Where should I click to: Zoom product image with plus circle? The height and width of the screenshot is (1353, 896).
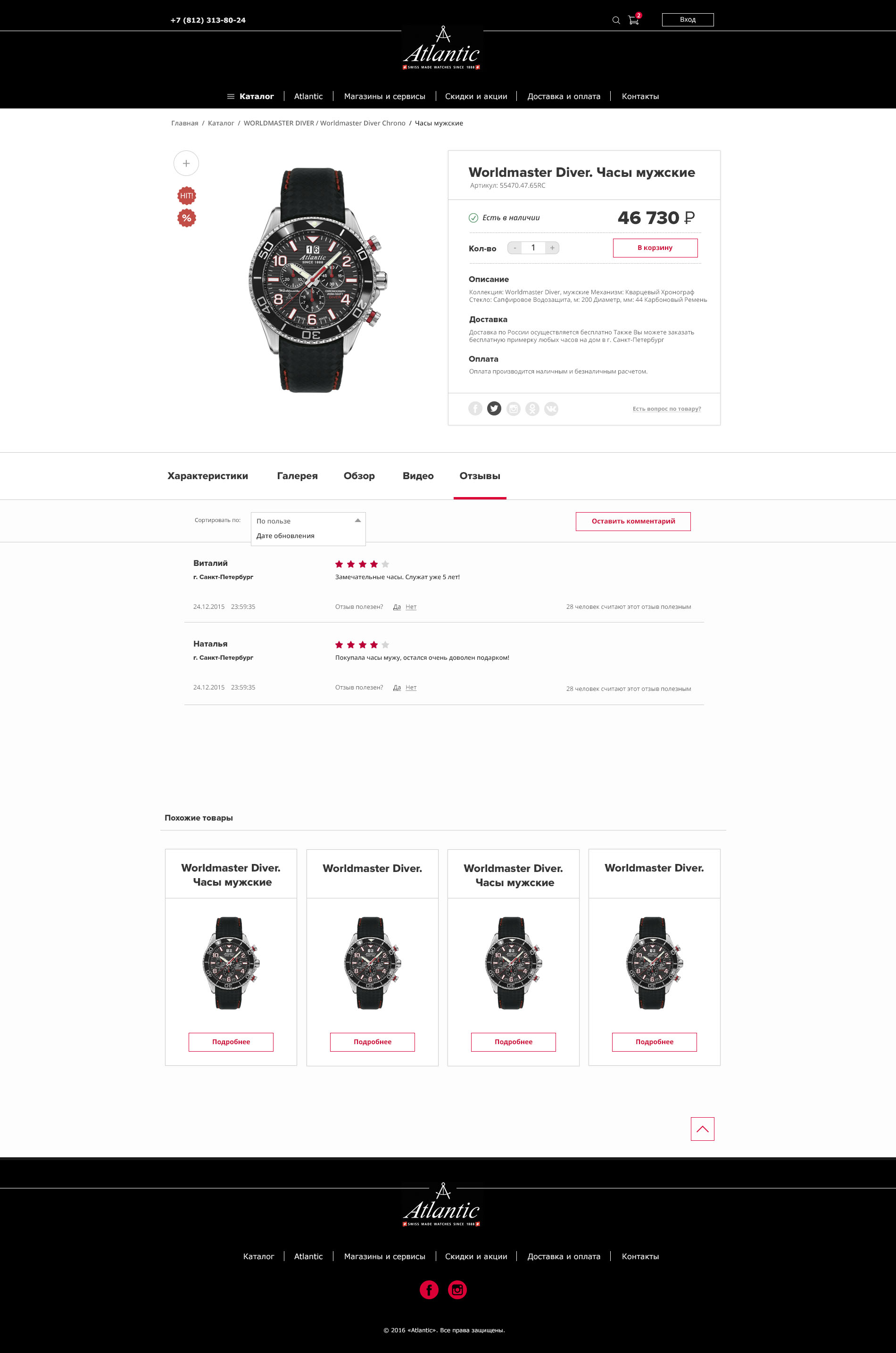[186, 164]
